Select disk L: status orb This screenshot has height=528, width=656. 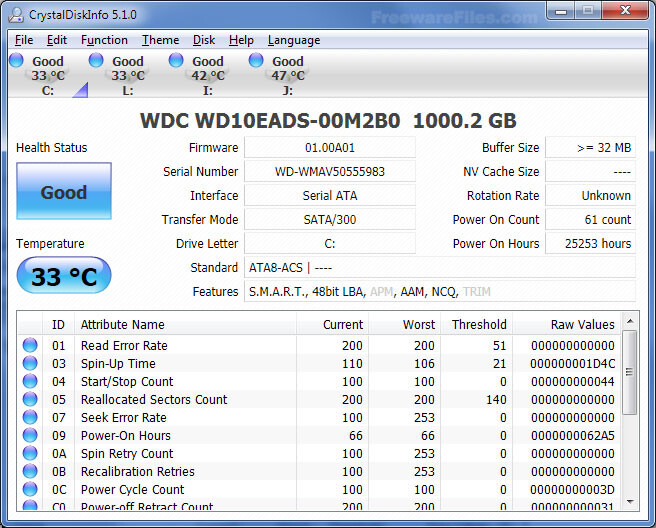96,60
